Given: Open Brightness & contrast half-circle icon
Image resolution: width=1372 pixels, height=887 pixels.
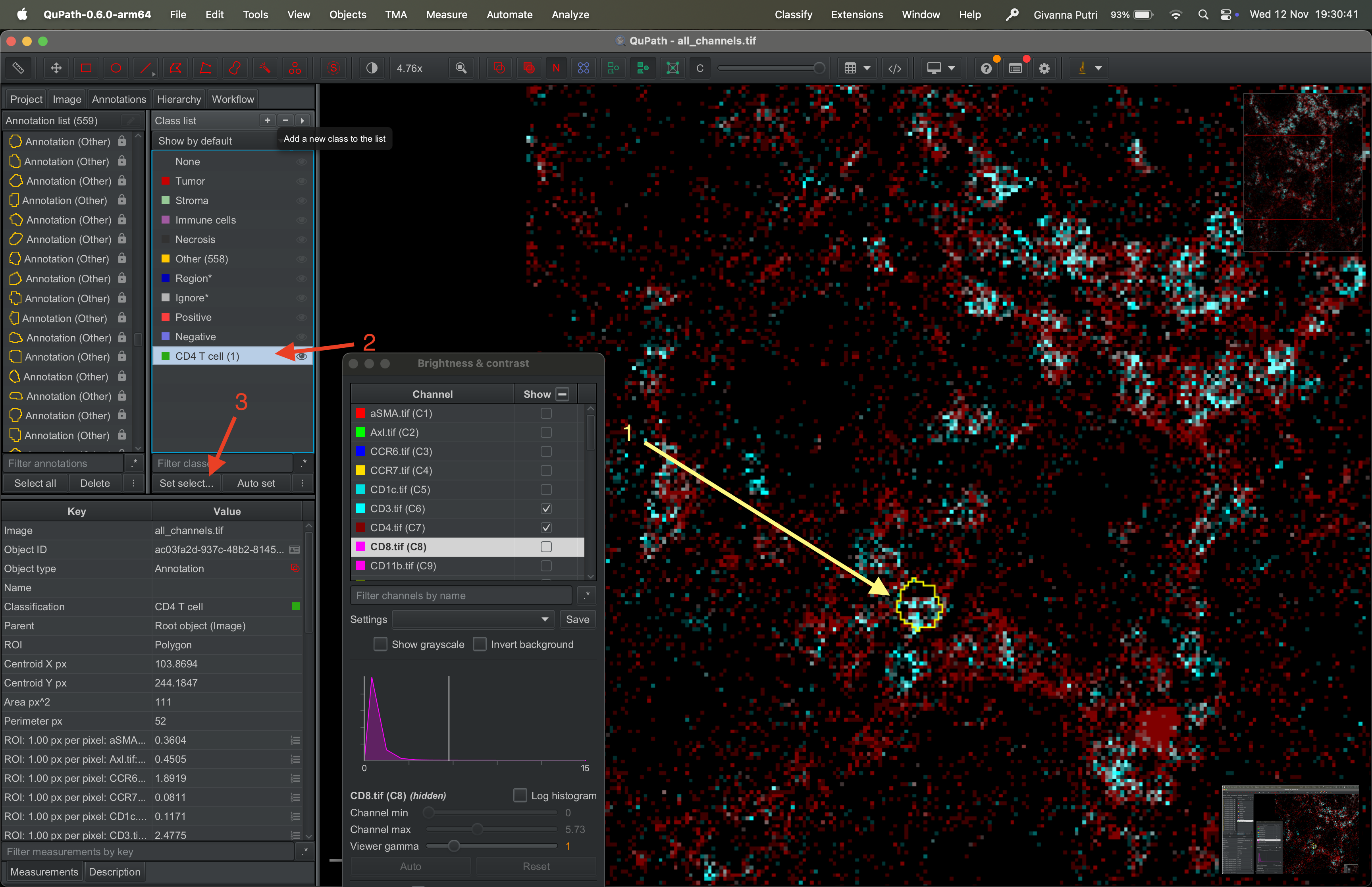Looking at the screenshot, I should point(372,68).
